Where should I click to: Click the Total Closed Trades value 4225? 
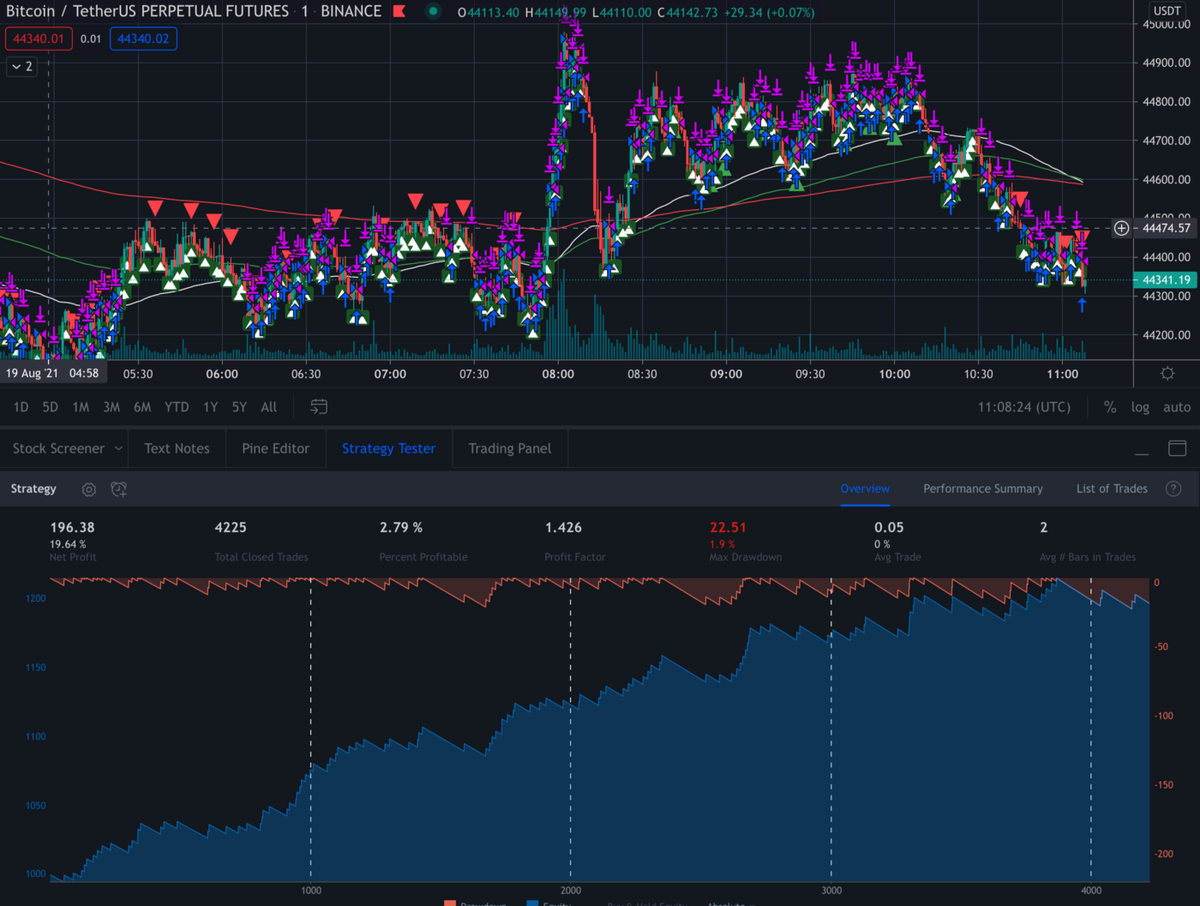tap(231, 527)
